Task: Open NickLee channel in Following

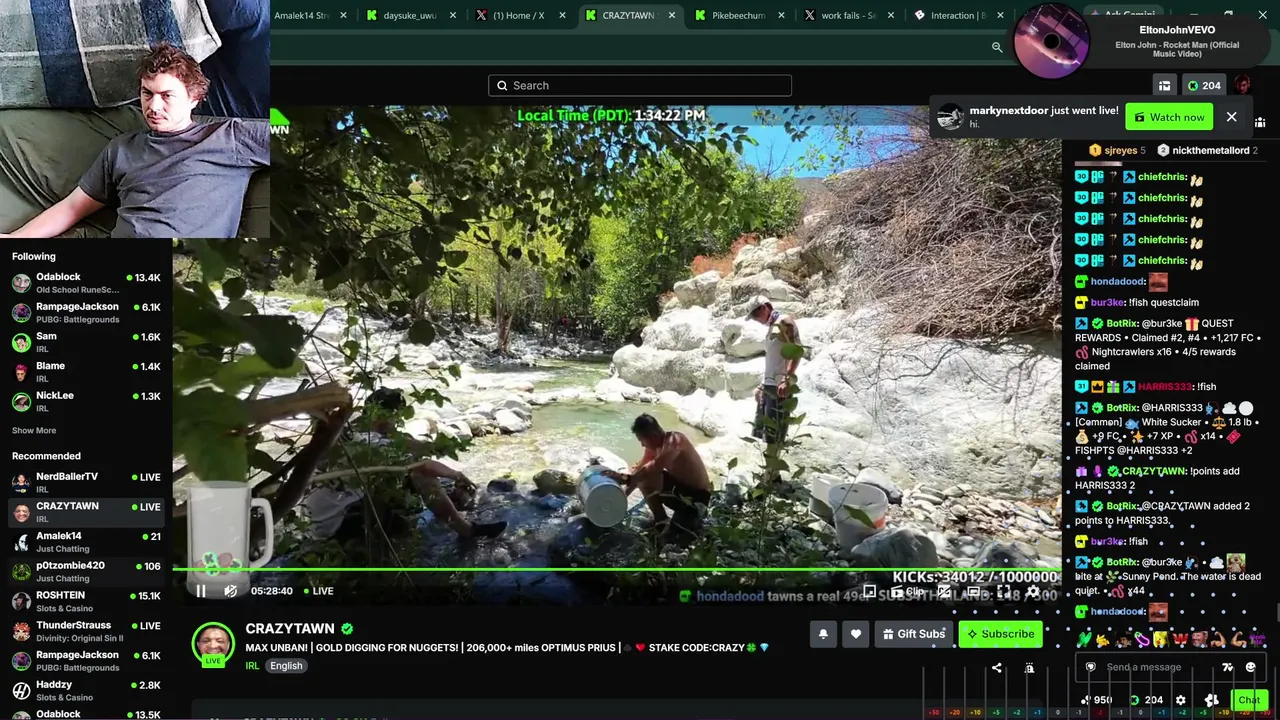Action: point(86,401)
